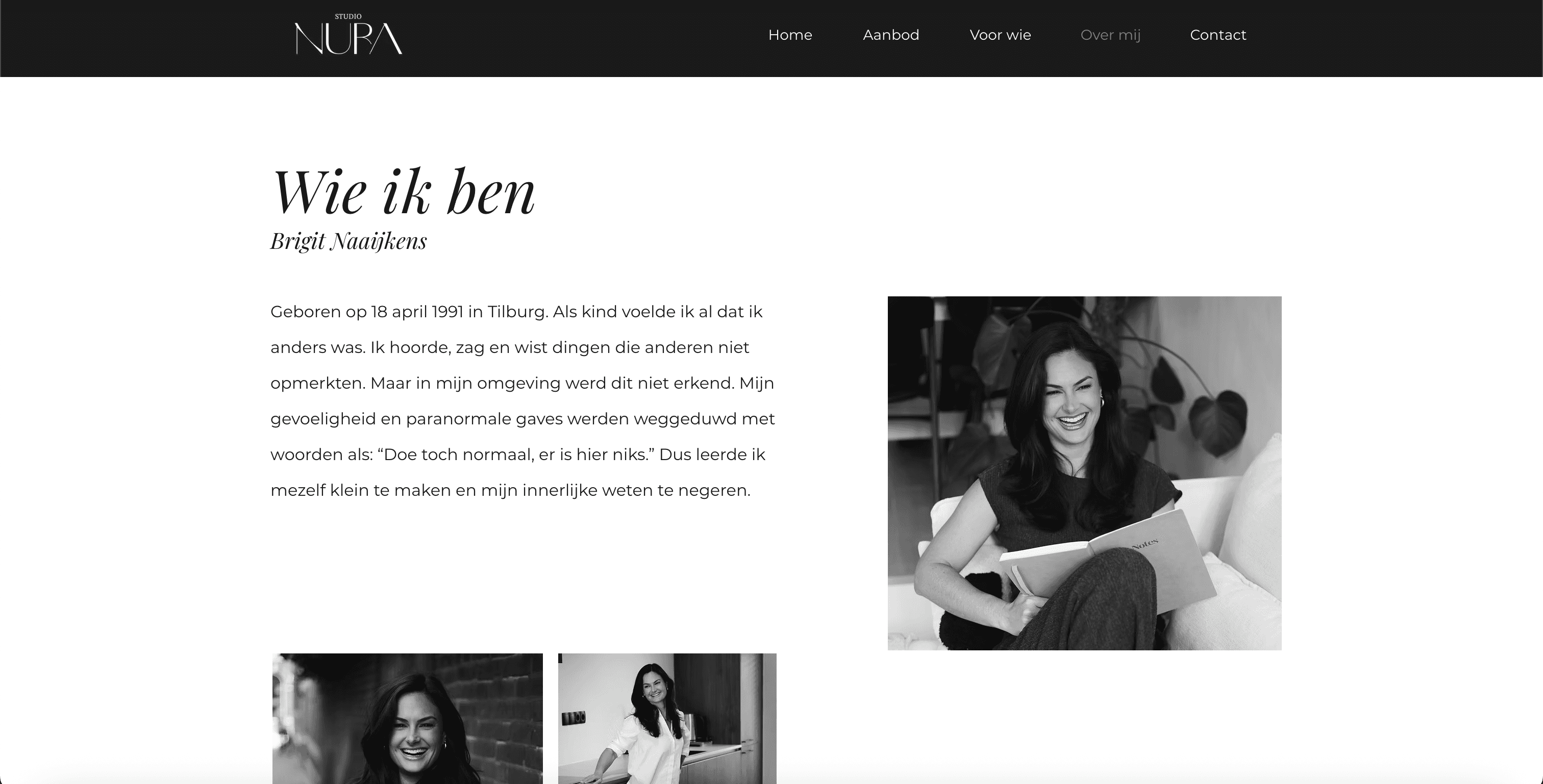Click the 'Wie ik ben' heading
This screenshot has width=1543, height=784.
[x=403, y=191]
